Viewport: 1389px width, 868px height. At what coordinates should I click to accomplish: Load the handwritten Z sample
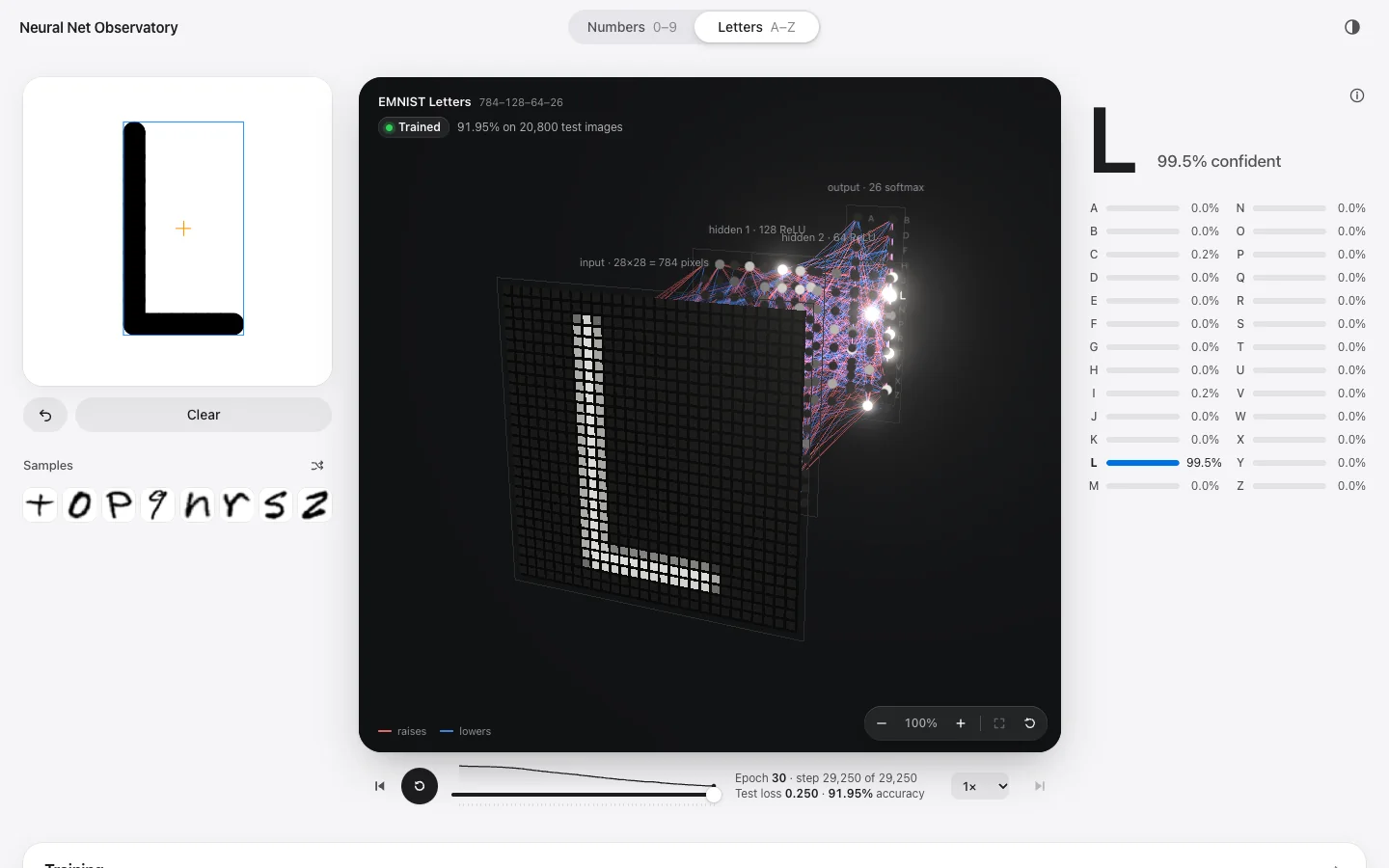click(314, 504)
